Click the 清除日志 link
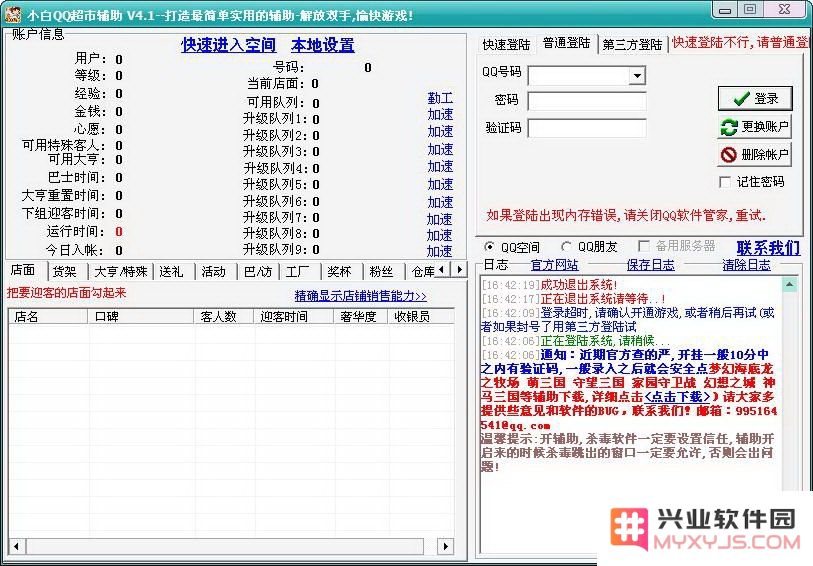 (746, 265)
